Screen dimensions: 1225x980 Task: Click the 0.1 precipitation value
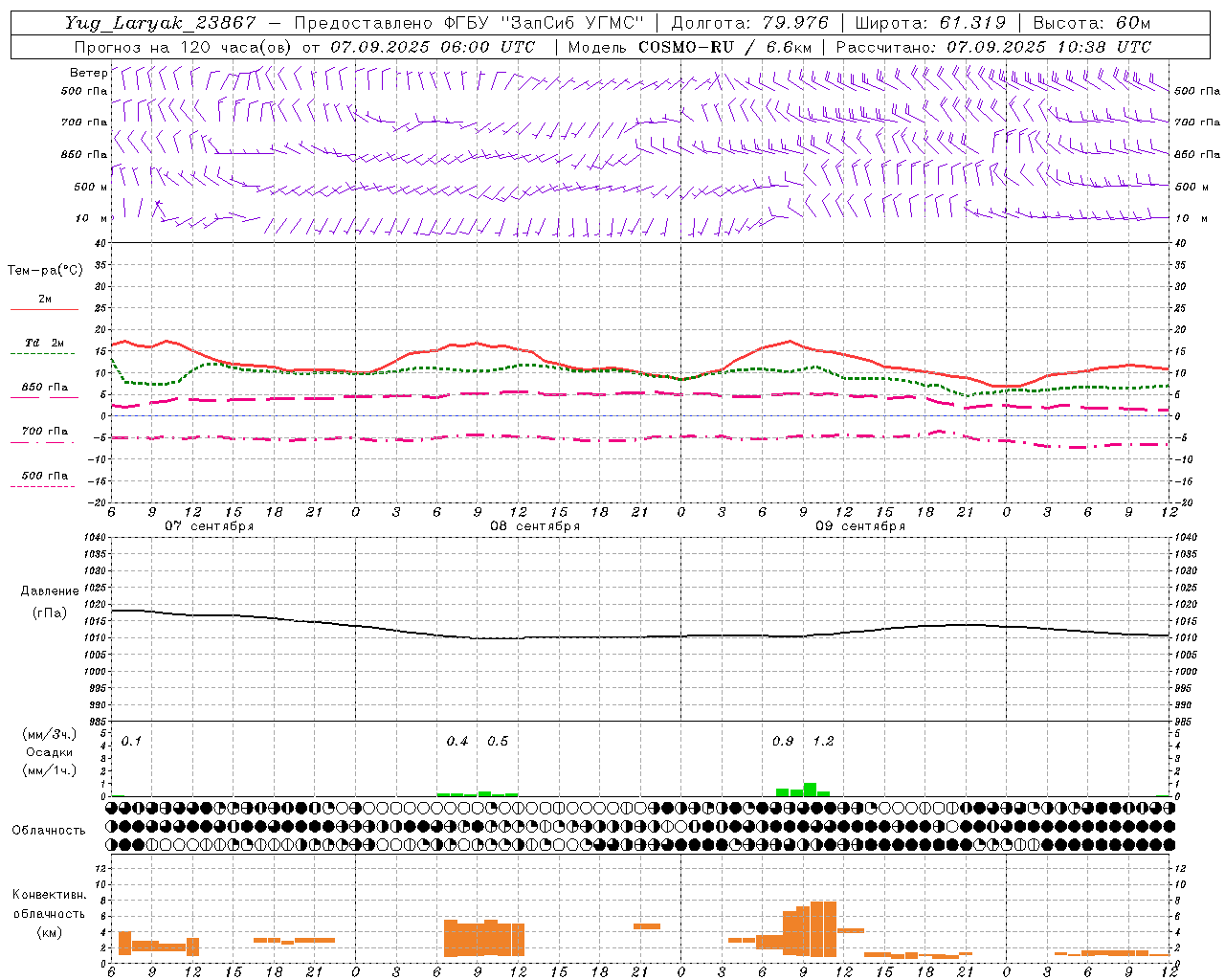click(131, 742)
